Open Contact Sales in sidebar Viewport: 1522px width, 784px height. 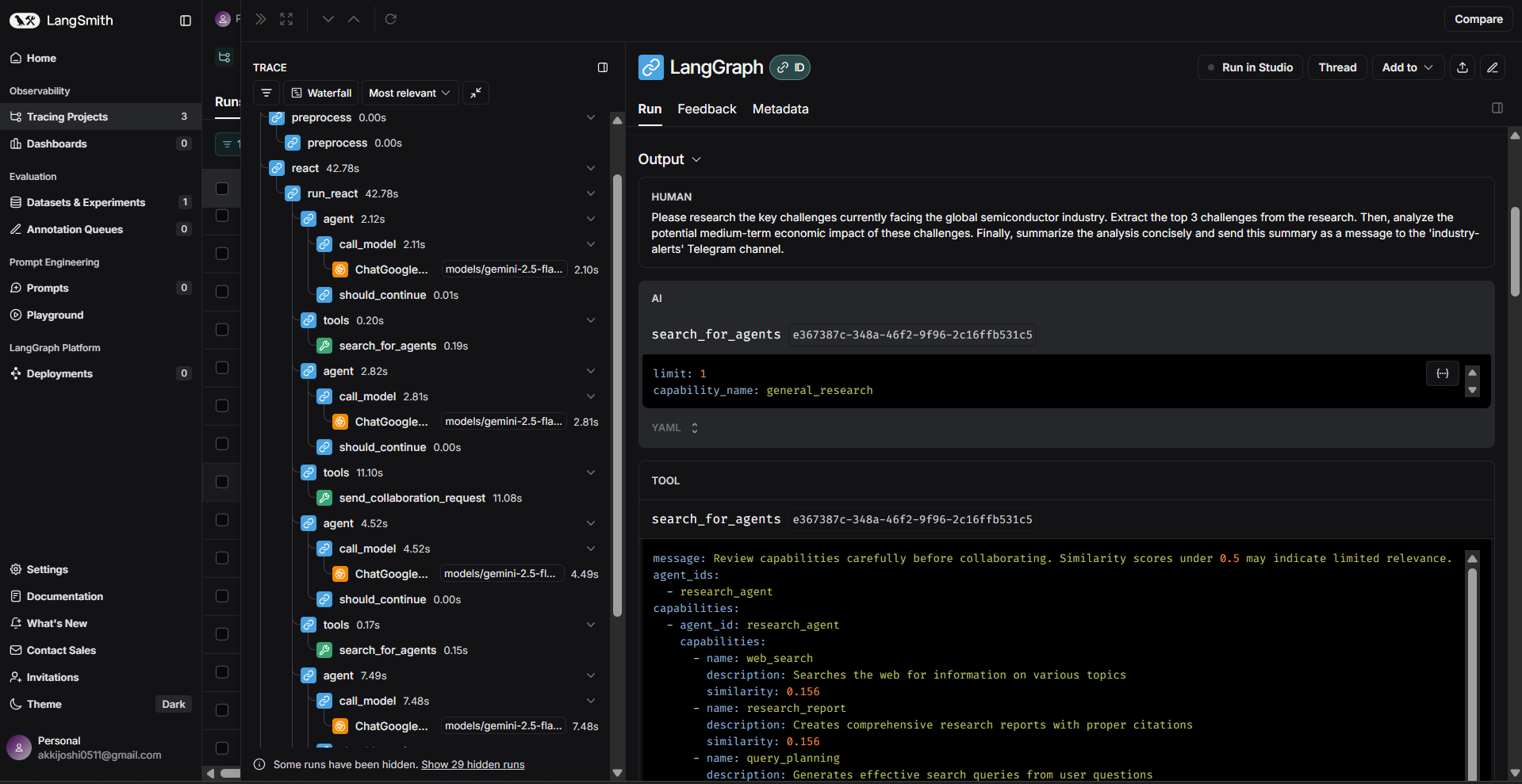point(101,650)
